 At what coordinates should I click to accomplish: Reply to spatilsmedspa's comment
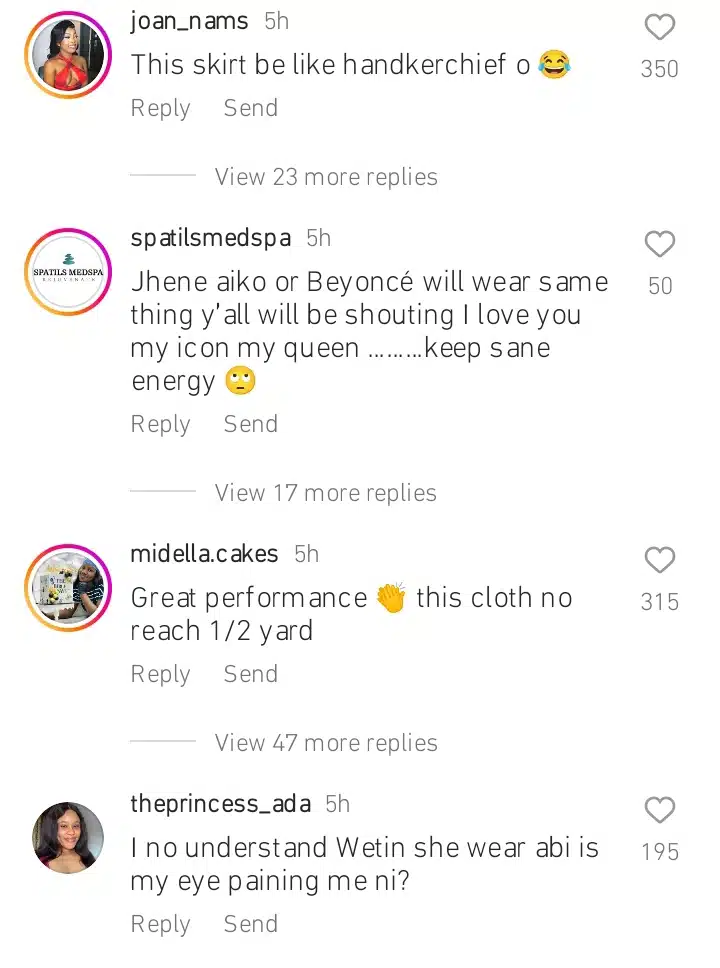(160, 424)
